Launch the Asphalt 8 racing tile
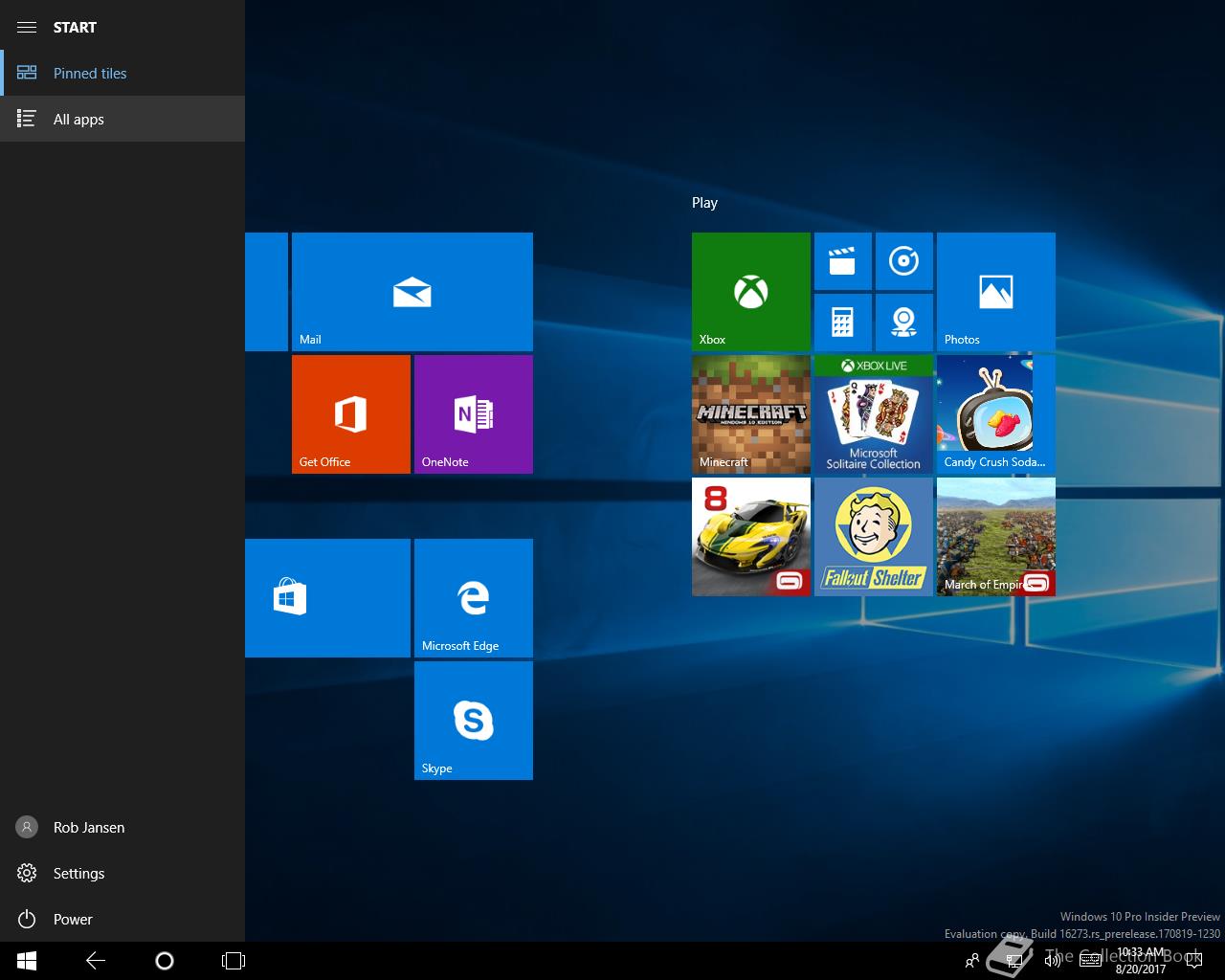1225x980 pixels. click(x=750, y=537)
